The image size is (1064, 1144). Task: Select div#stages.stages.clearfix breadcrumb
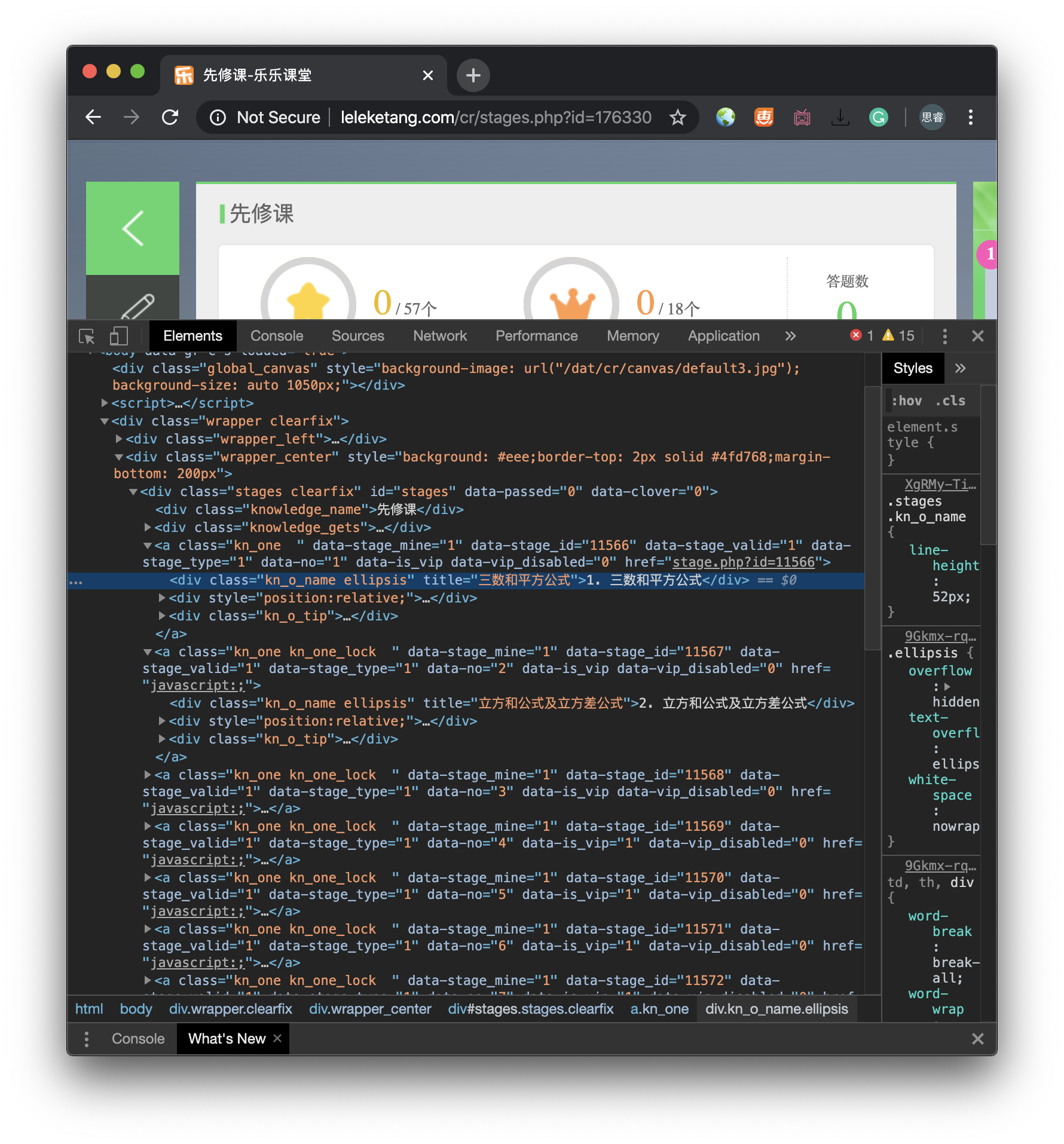tap(531, 1009)
